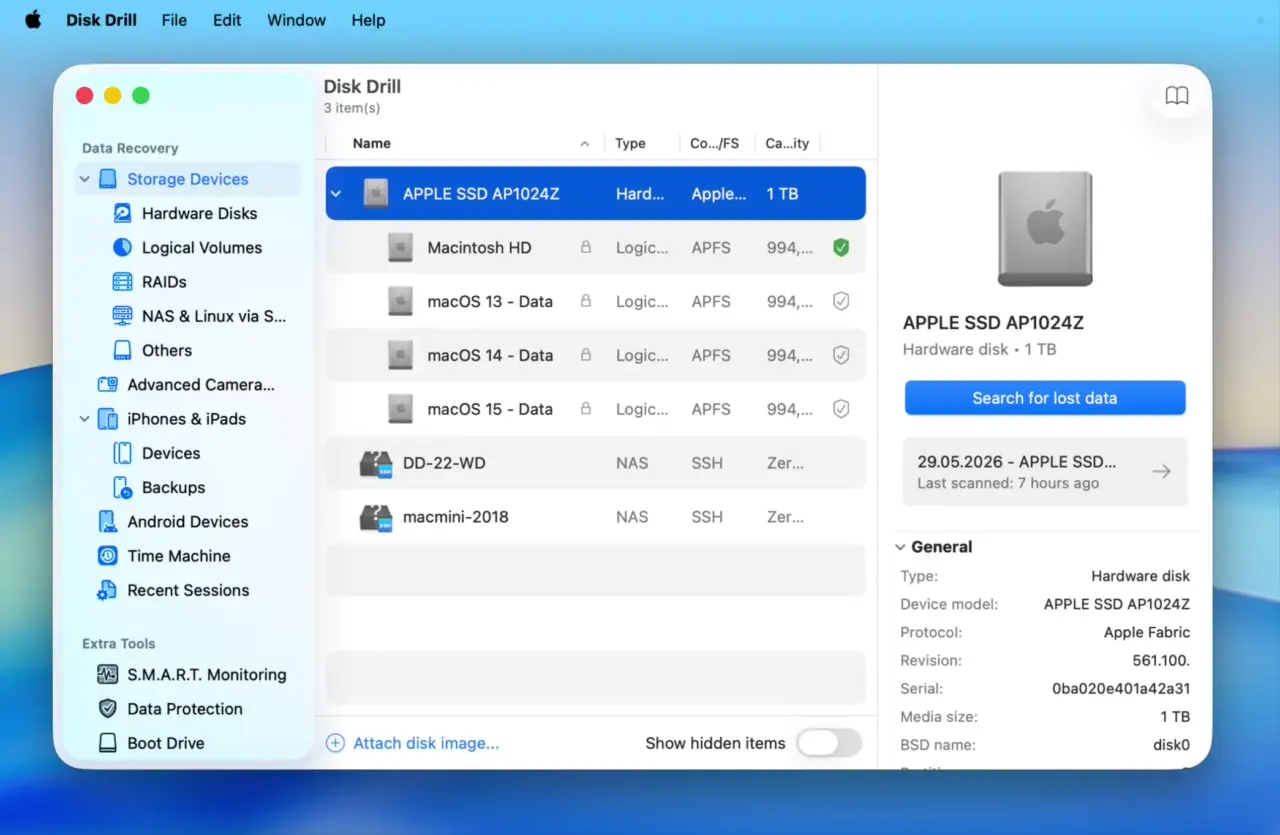Select the Hardware Disks icon
The height and width of the screenshot is (835, 1280).
(122, 213)
